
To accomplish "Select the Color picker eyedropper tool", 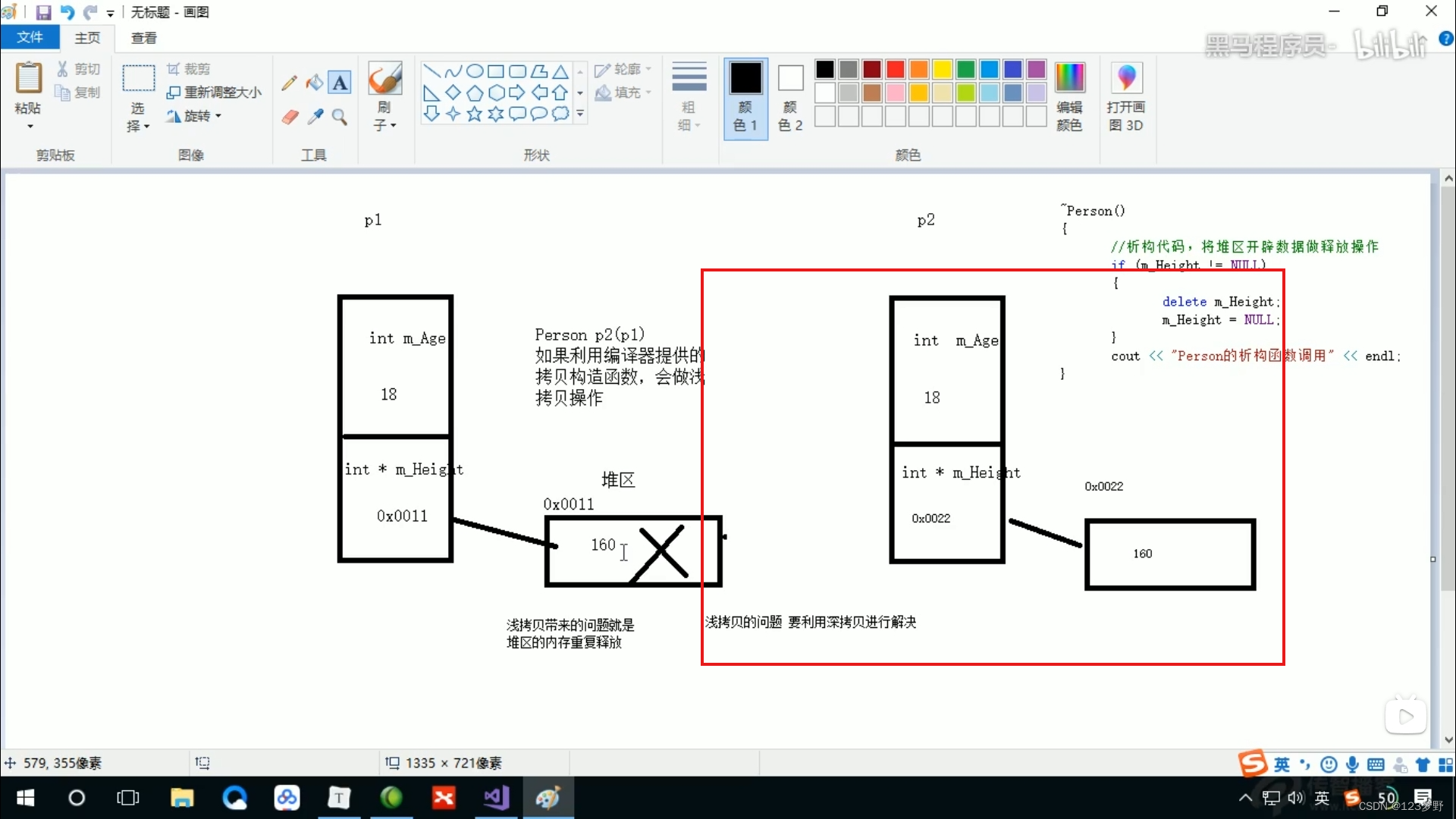I will (x=315, y=116).
